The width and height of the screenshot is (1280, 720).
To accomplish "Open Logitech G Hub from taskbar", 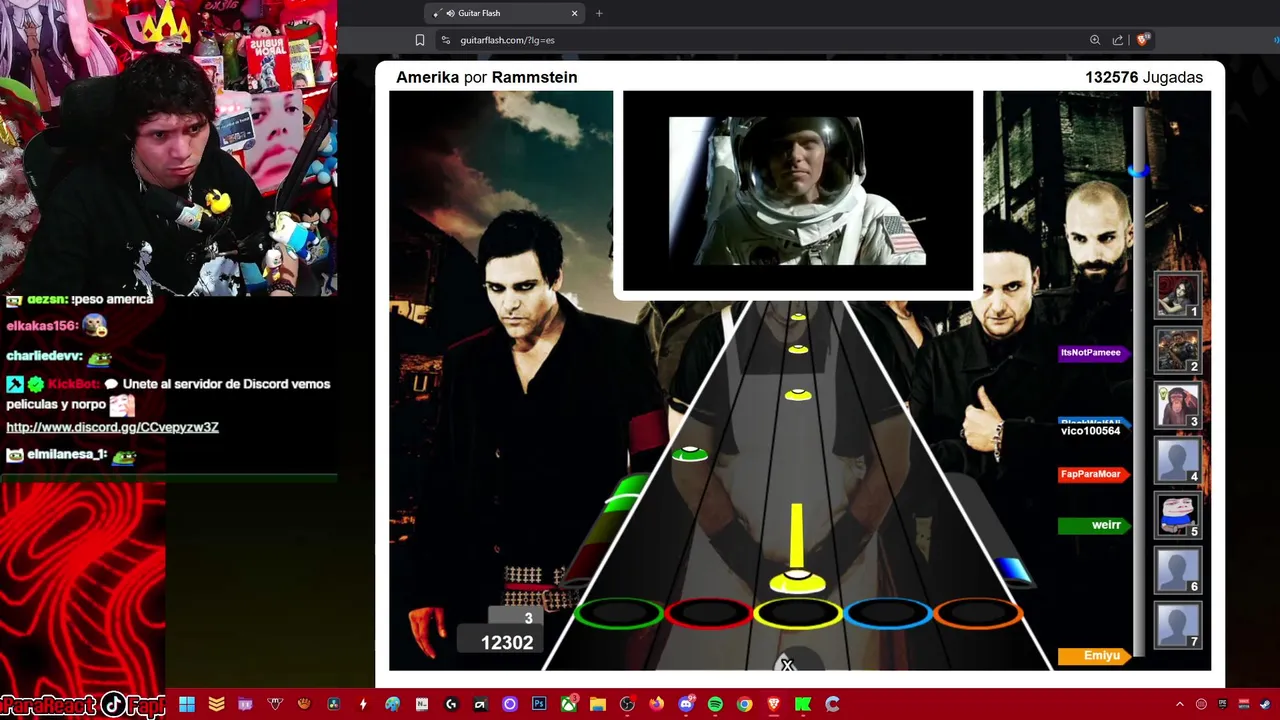I will (451, 704).
